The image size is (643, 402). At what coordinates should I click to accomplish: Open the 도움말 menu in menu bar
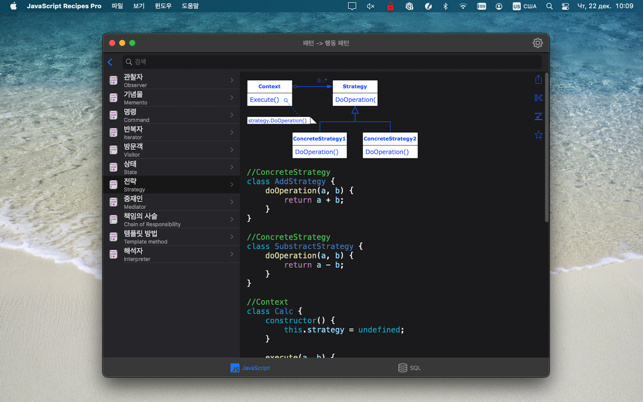(x=190, y=6)
